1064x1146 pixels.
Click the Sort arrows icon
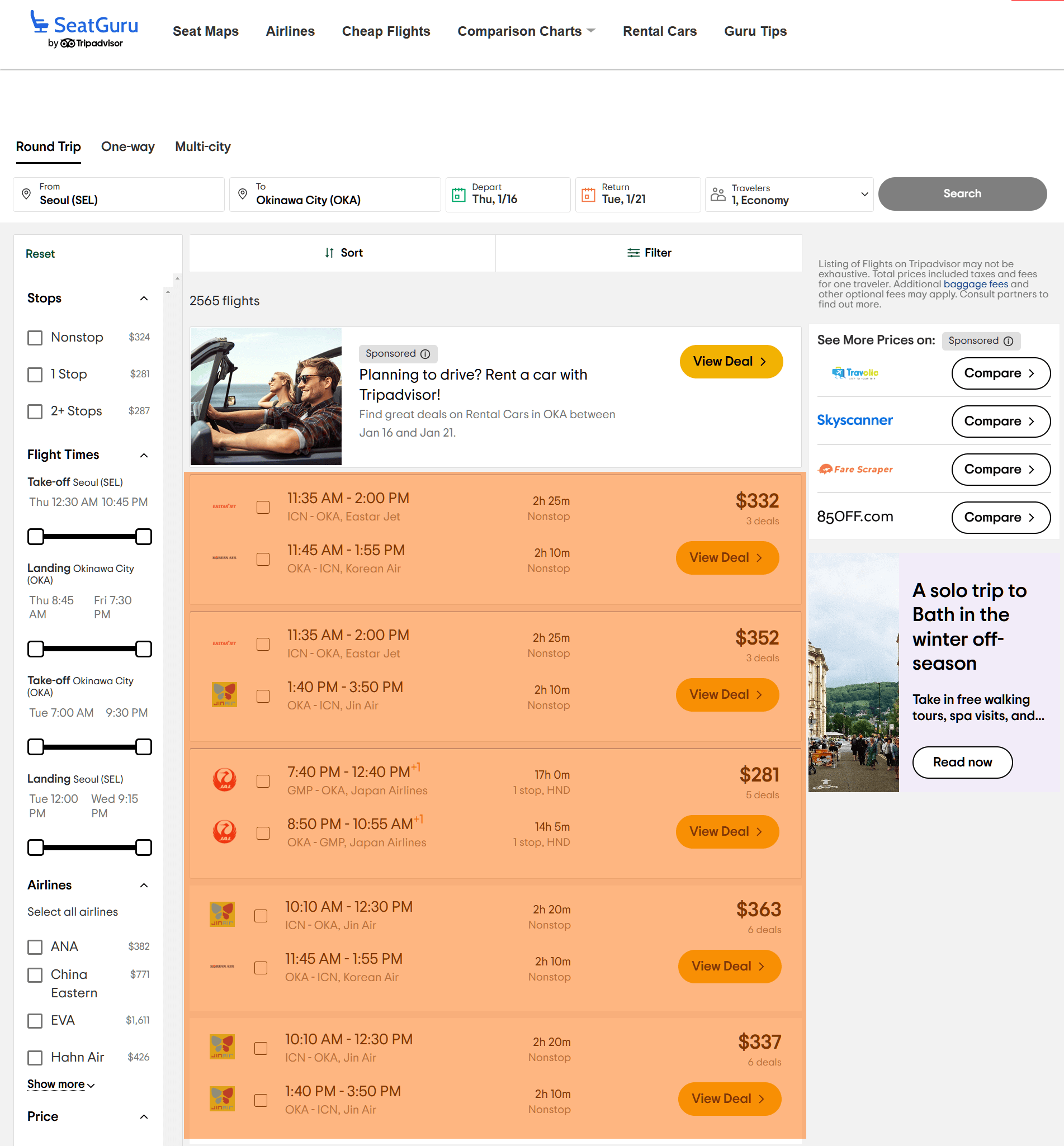329,253
